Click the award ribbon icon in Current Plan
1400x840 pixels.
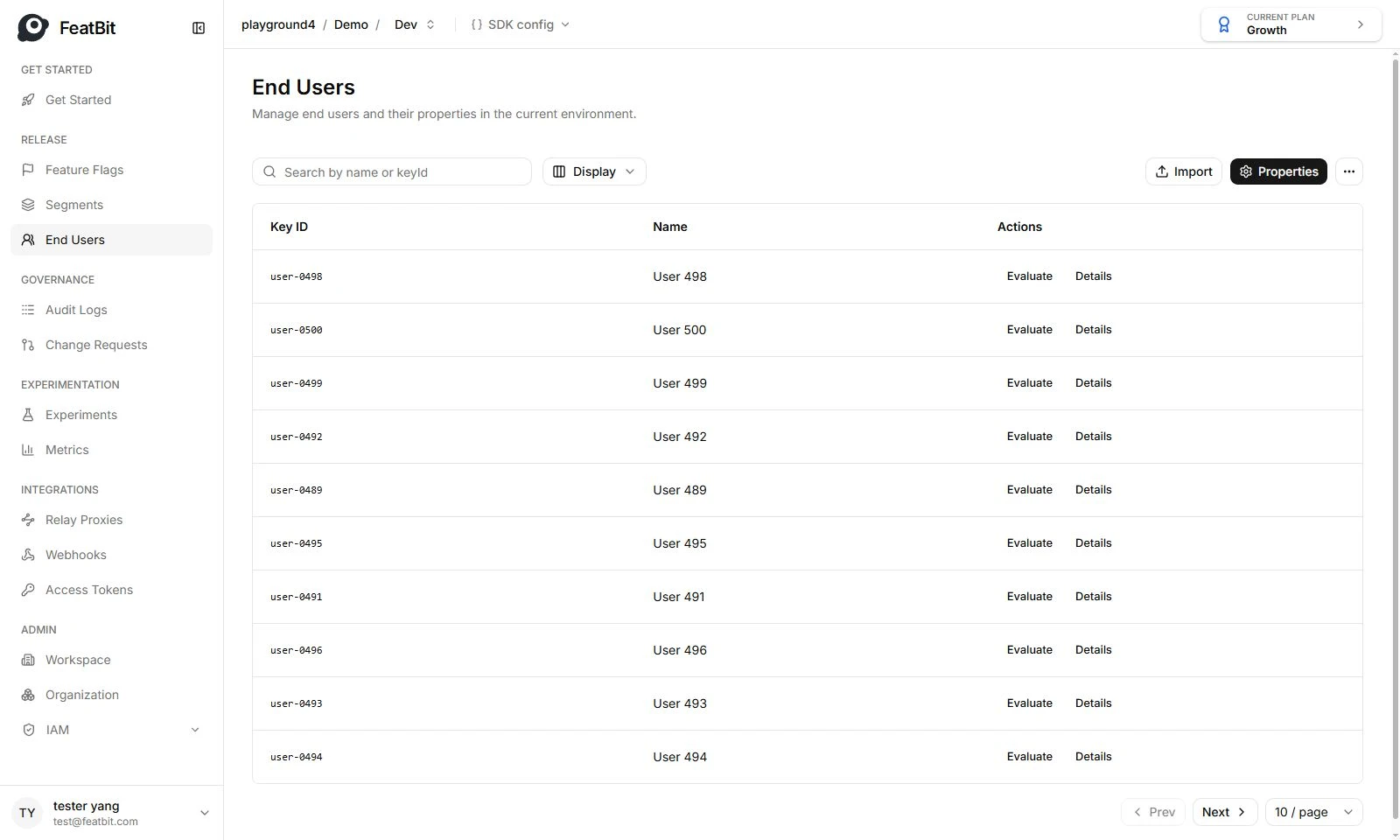tap(1224, 24)
